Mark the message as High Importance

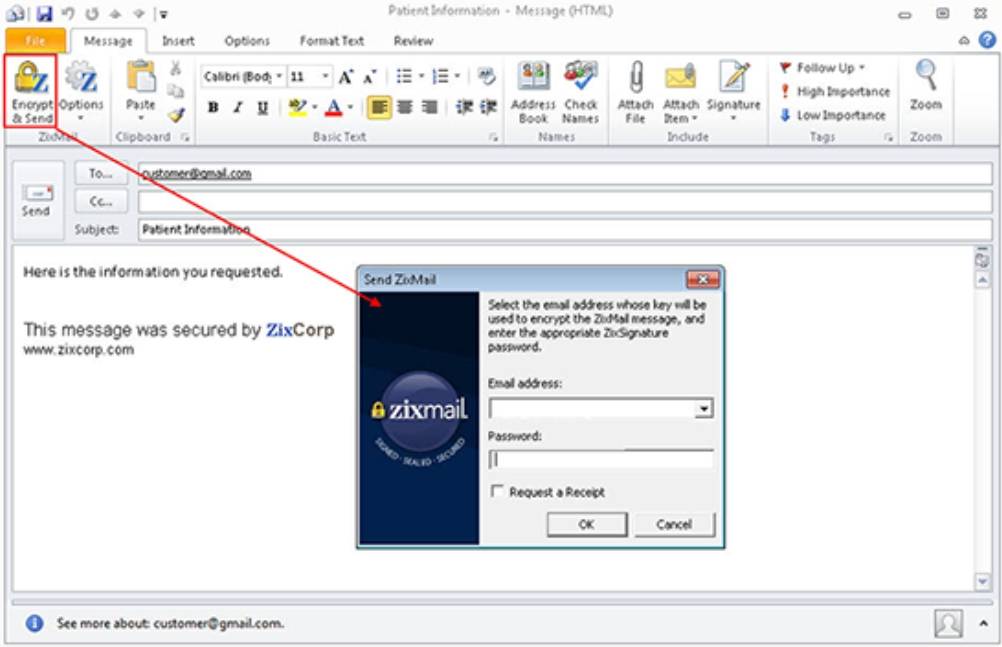(835, 91)
